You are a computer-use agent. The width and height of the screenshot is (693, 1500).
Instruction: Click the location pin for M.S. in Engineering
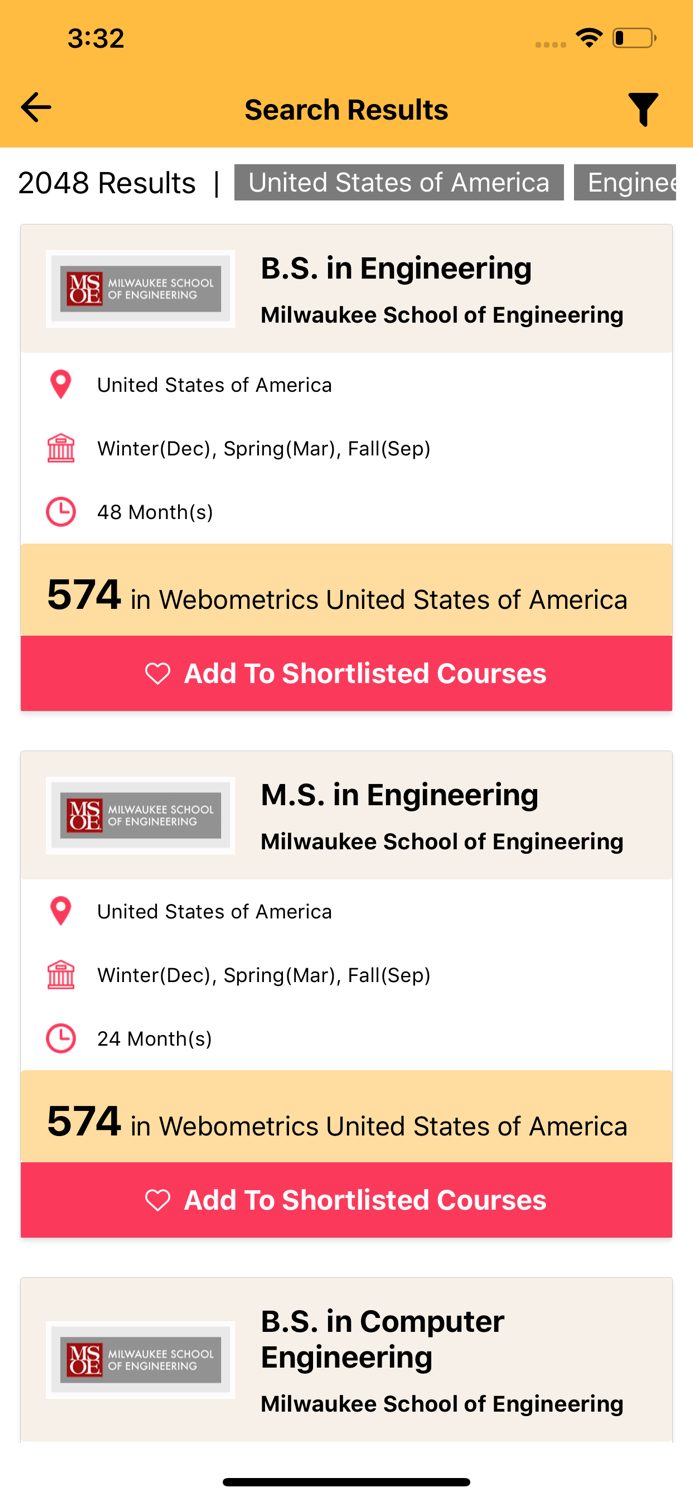[x=60, y=911]
